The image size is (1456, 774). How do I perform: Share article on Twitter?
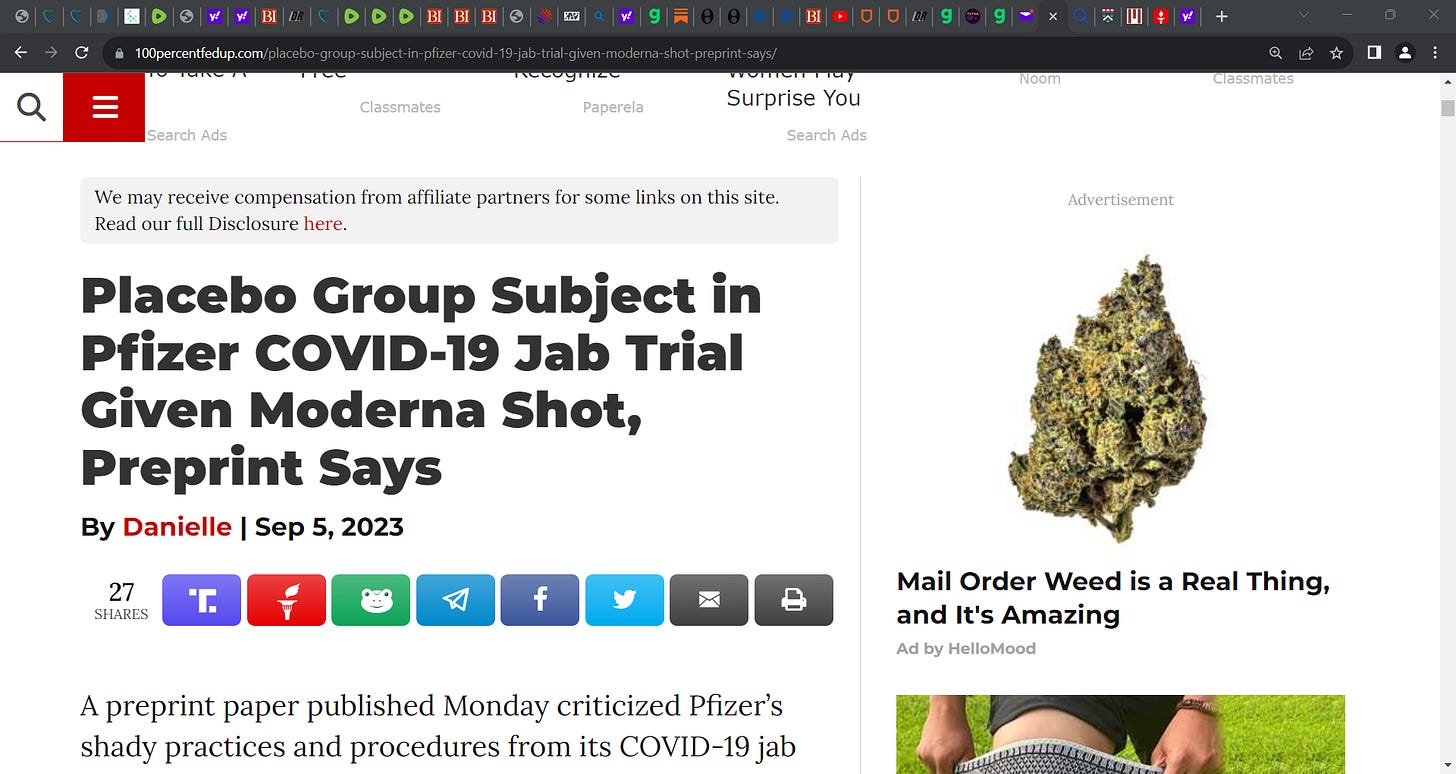(624, 600)
